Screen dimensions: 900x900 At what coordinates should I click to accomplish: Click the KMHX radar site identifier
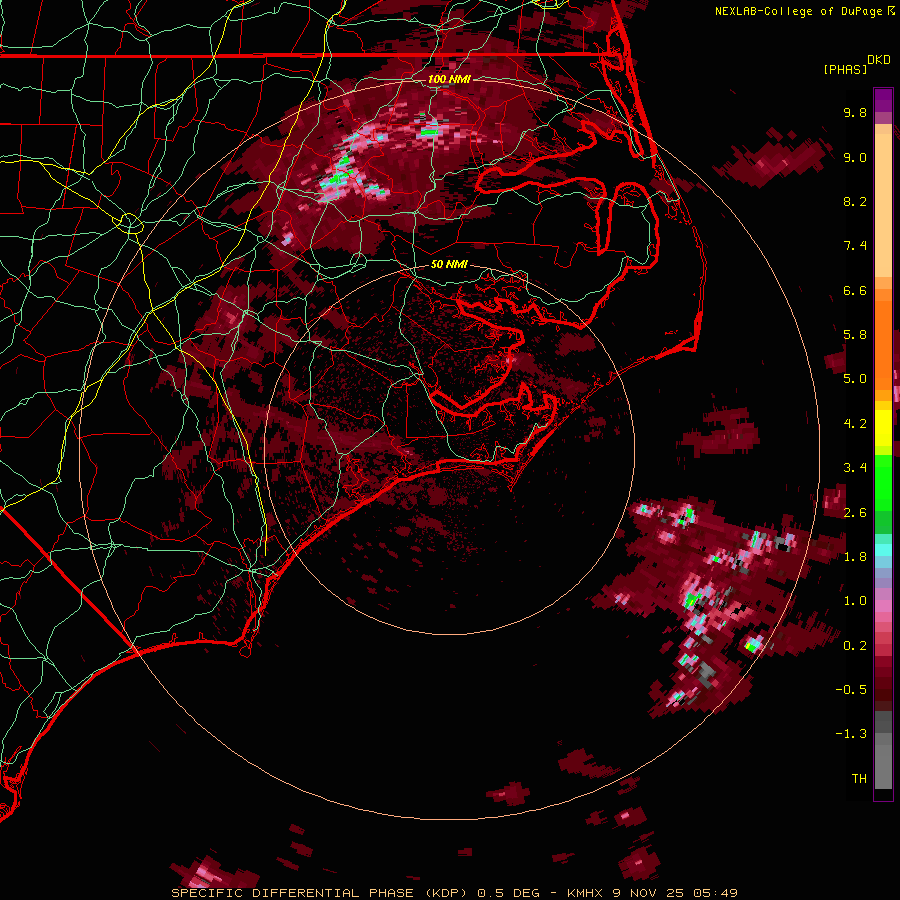(585, 893)
